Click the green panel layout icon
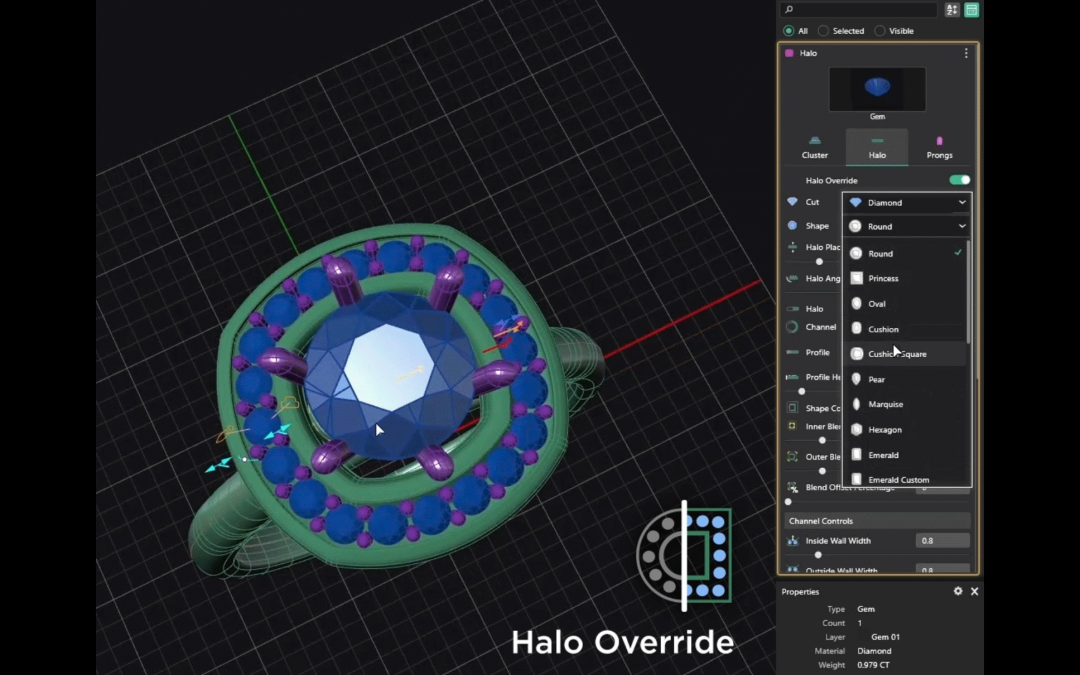 tap(971, 10)
